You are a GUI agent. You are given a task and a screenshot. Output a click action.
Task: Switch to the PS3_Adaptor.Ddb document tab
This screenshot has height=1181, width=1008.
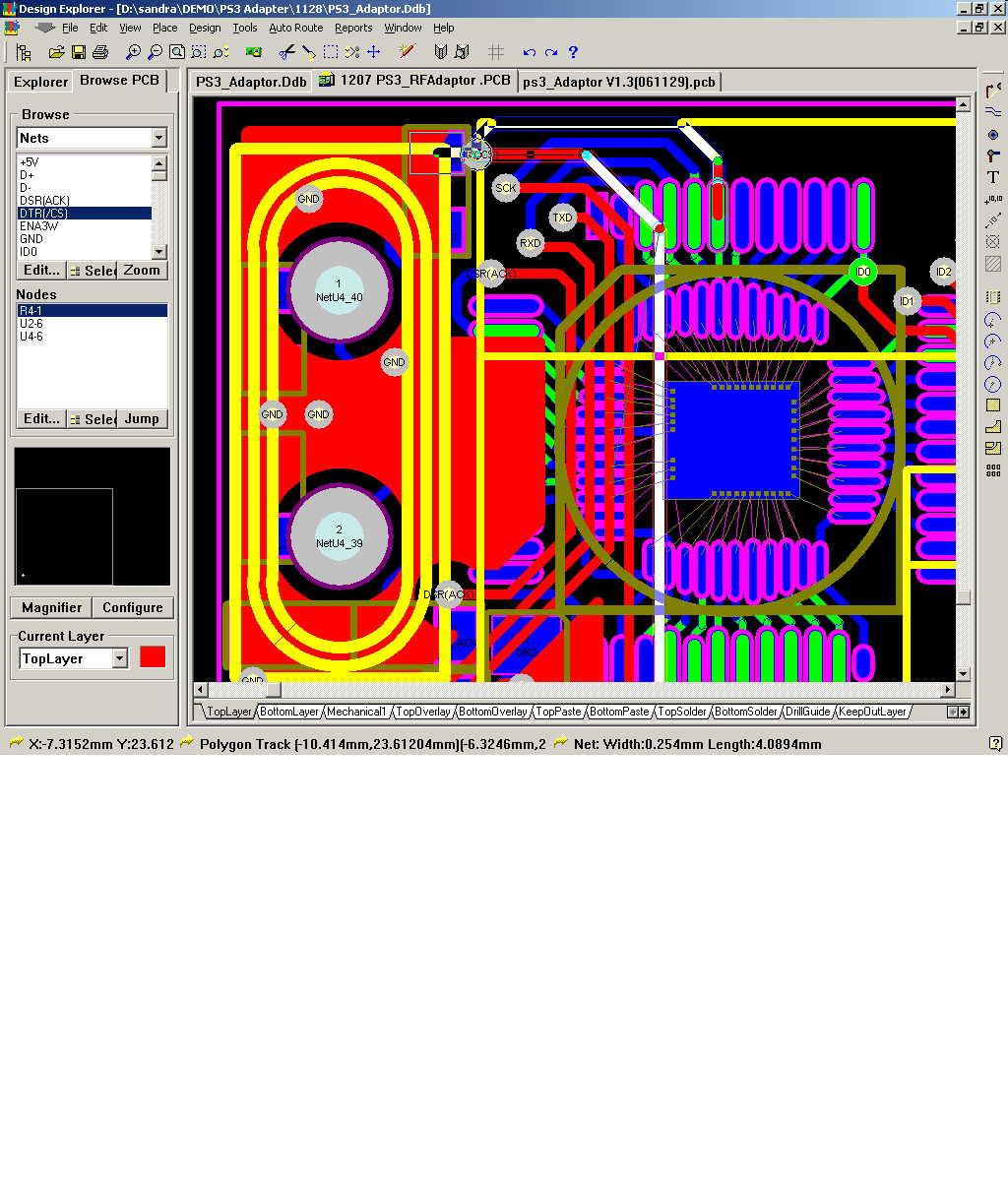click(x=251, y=82)
